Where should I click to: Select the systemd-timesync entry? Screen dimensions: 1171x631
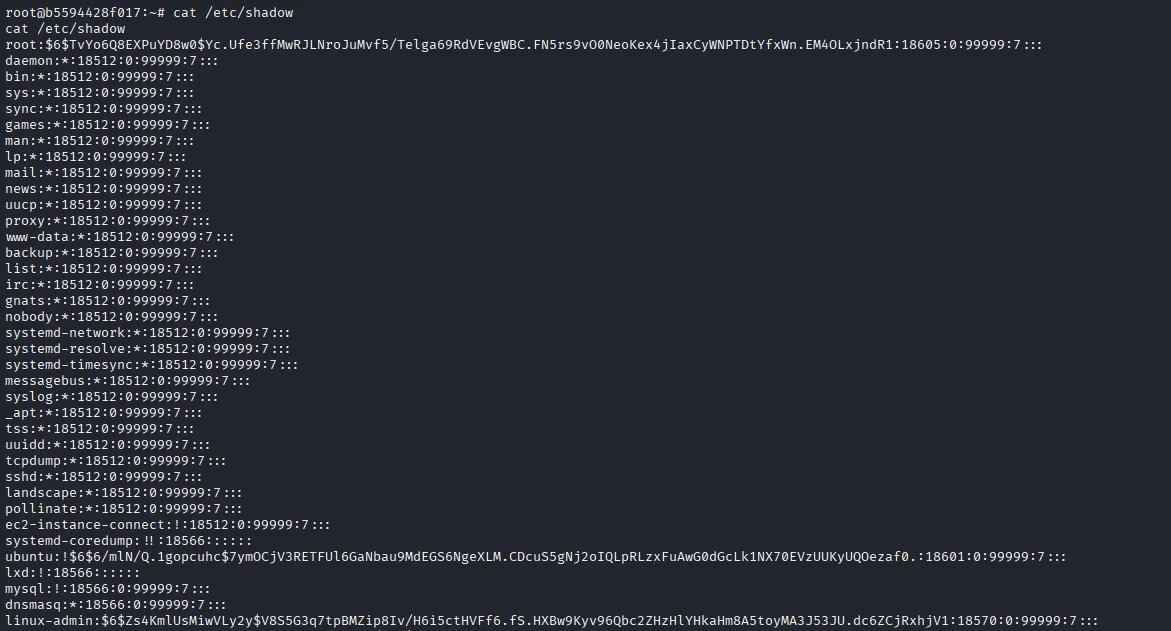[x=151, y=365]
